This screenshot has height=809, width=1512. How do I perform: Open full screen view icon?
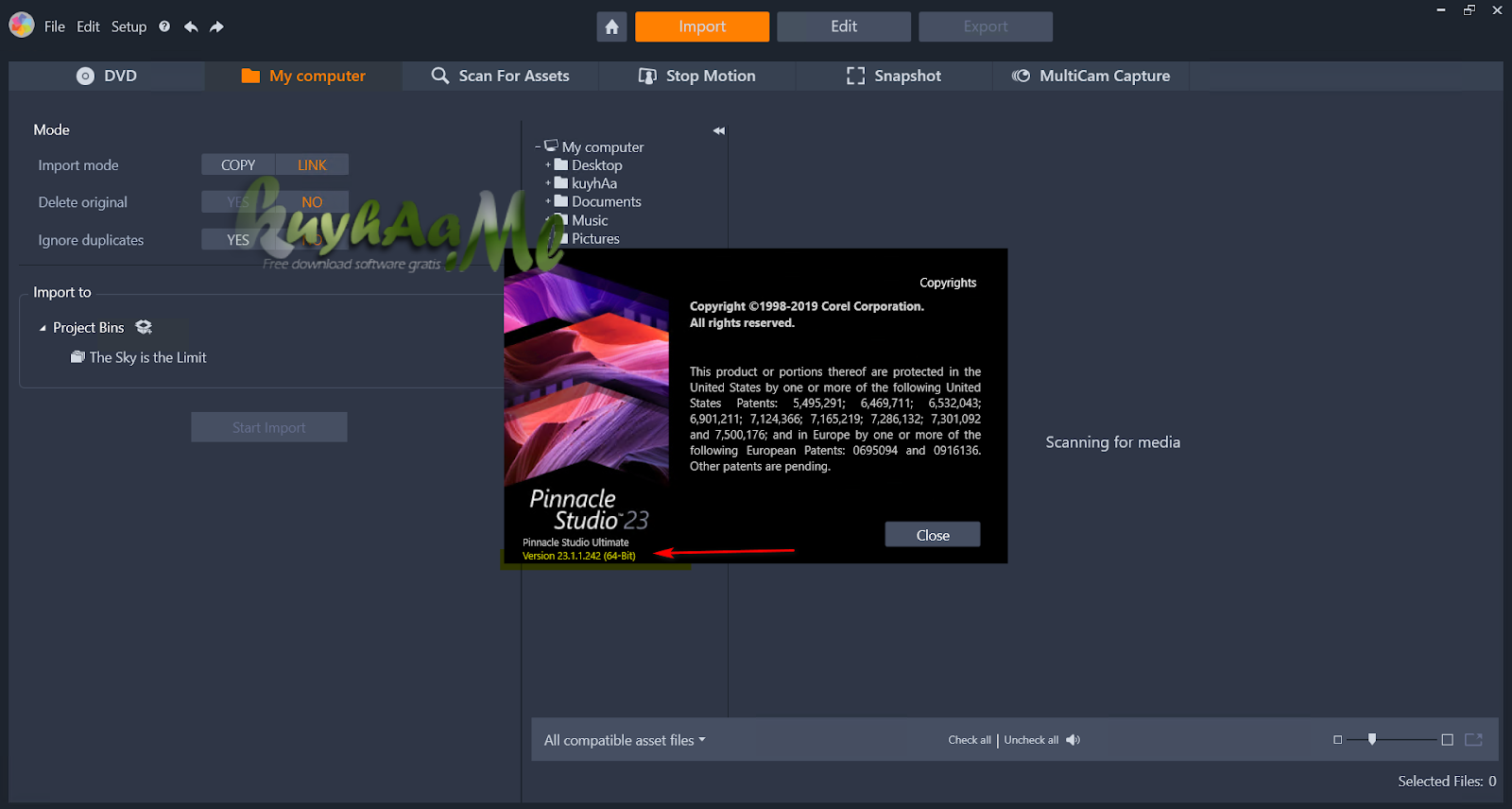[x=1473, y=739]
